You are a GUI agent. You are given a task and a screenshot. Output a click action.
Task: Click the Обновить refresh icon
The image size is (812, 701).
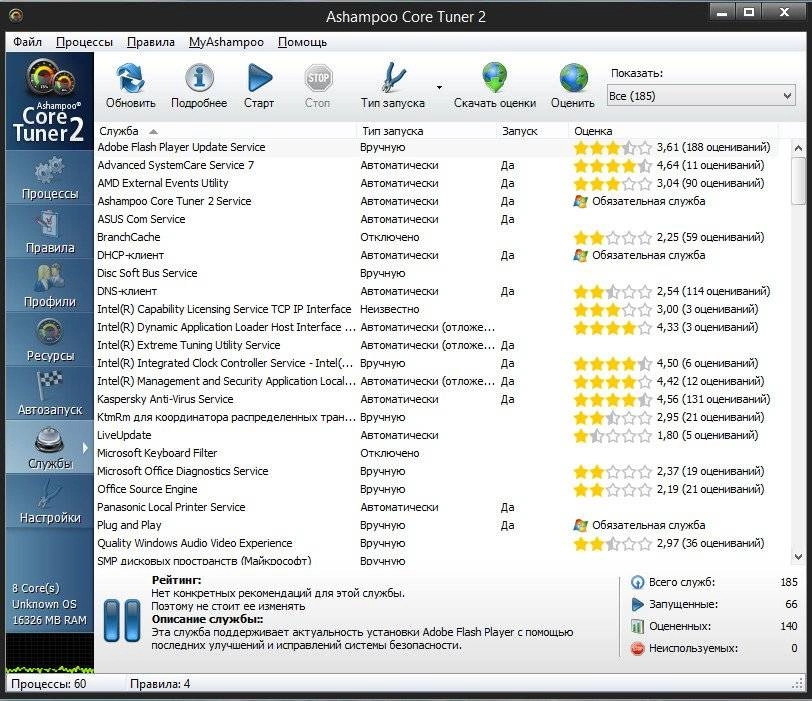130,78
